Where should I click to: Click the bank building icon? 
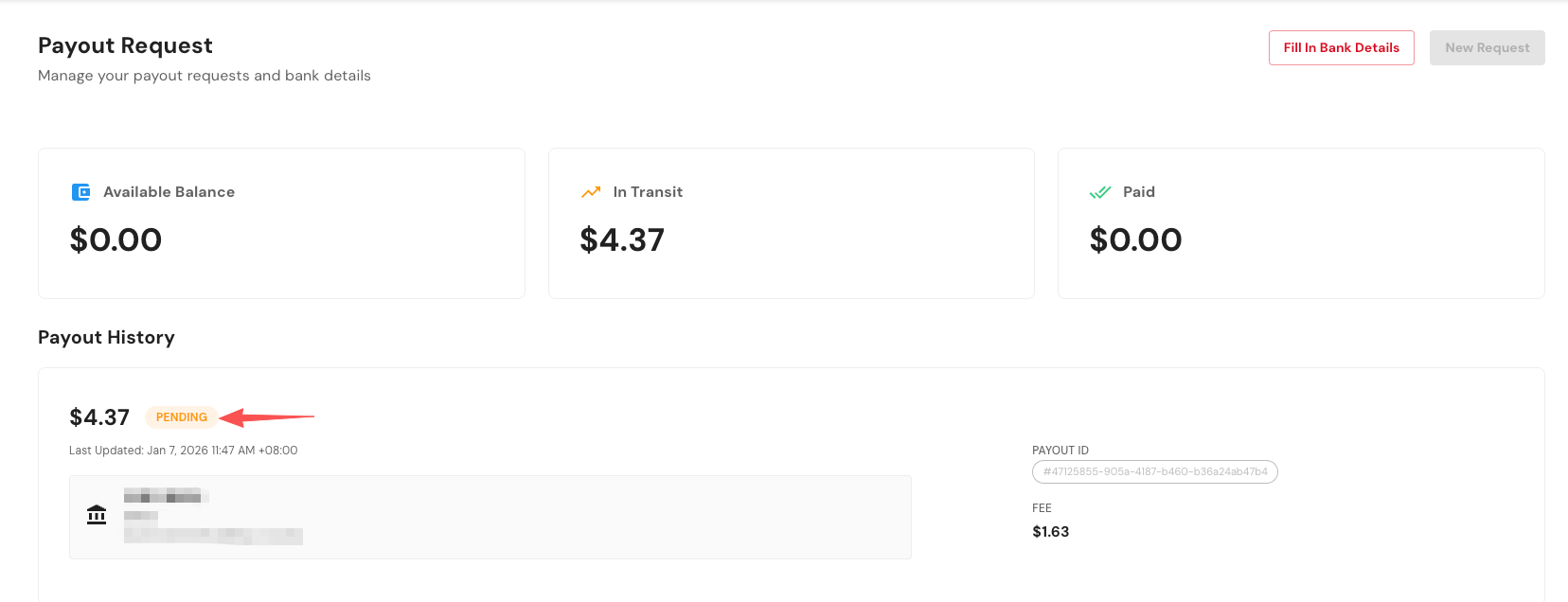pos(97,515)
